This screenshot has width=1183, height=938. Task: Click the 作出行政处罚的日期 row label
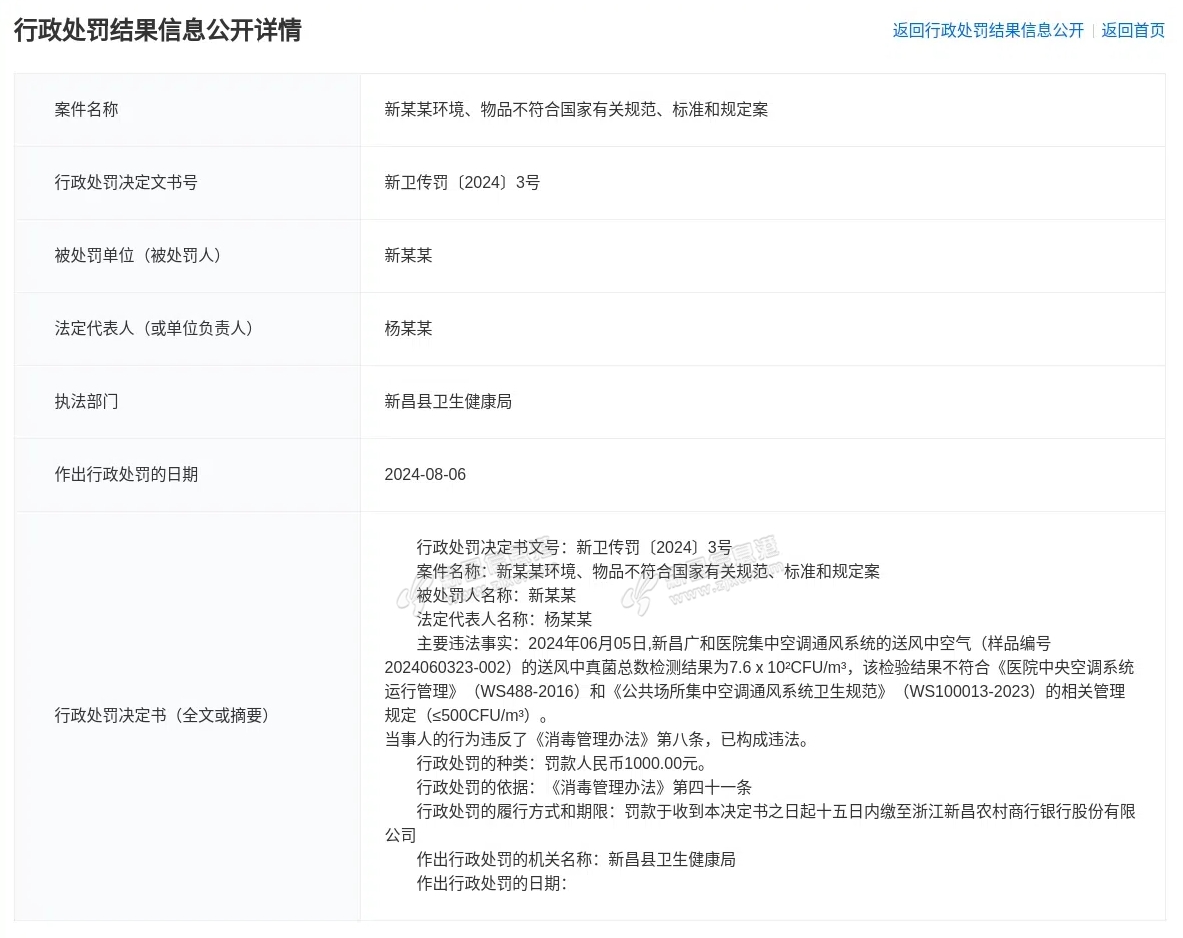point(126,475)
